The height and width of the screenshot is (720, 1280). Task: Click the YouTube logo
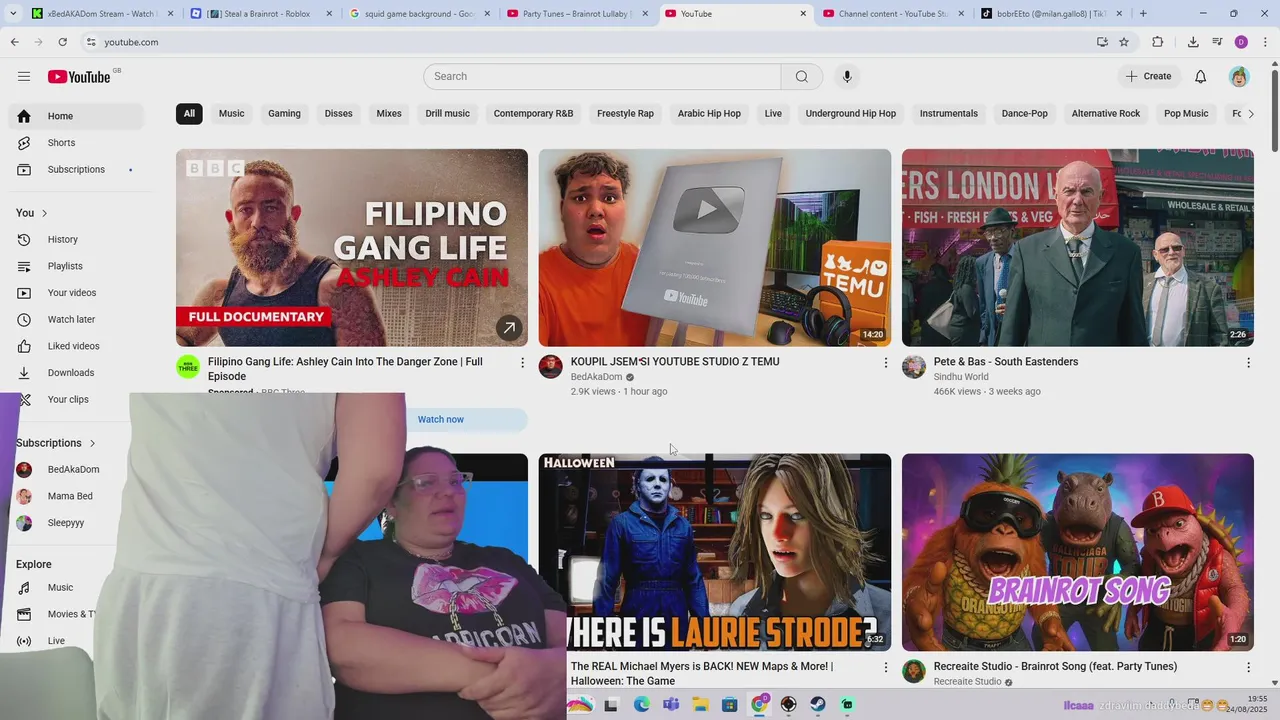click(79, 77)
